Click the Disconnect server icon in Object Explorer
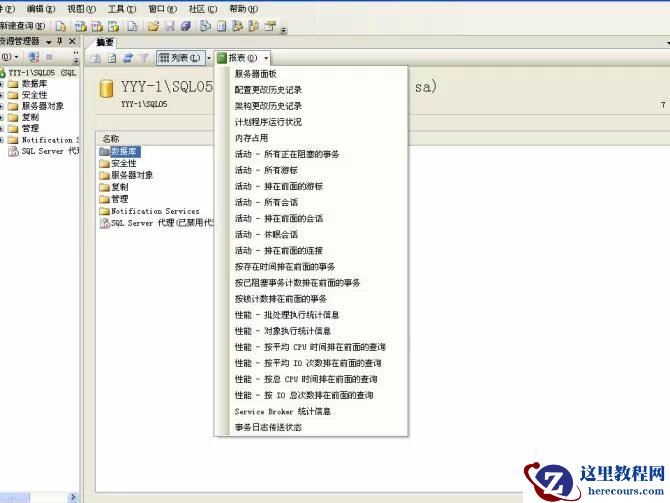The width and height of the screenshot is (670, 503). pyautogui.click(x=33, y=57)
